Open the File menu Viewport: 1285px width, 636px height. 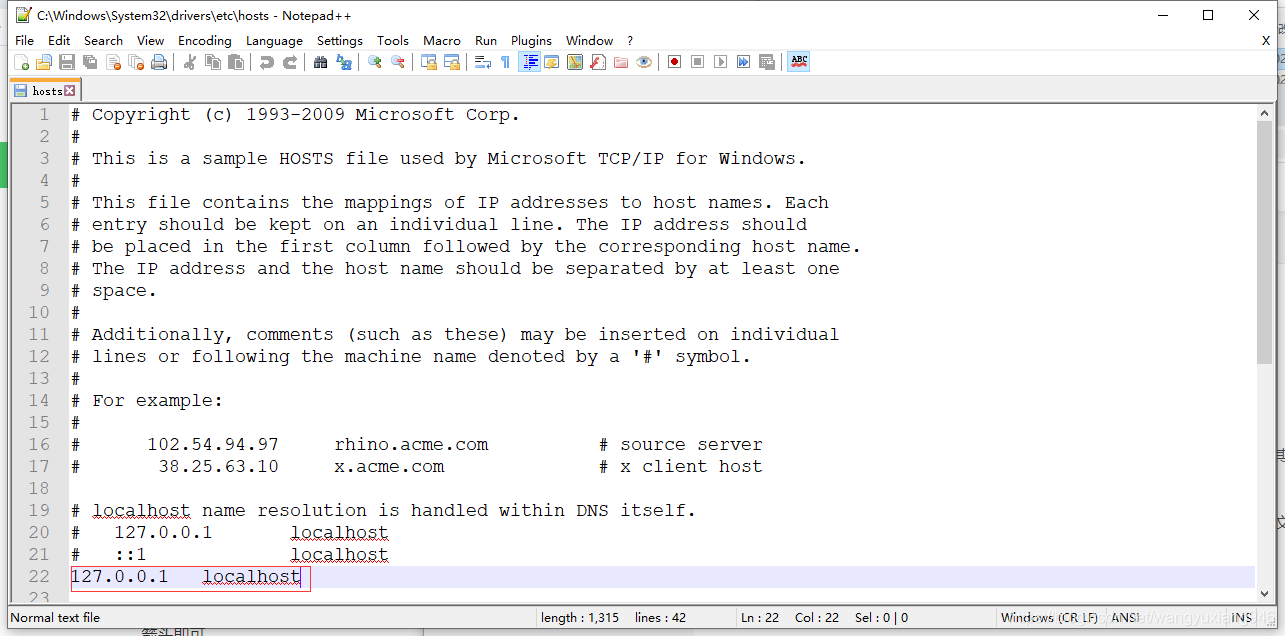click(25, 41)
